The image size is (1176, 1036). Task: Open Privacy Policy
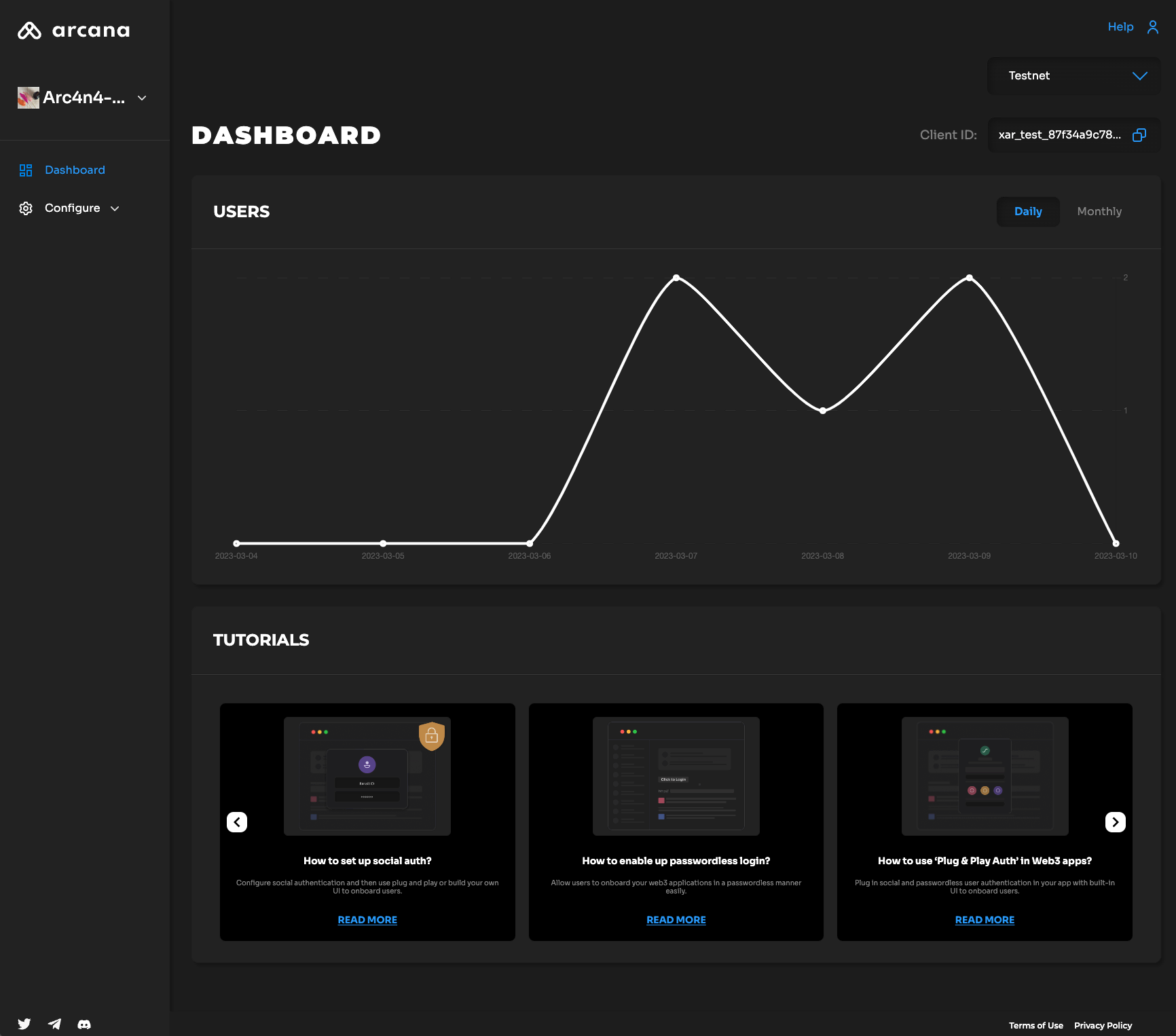[1103, 1025]
